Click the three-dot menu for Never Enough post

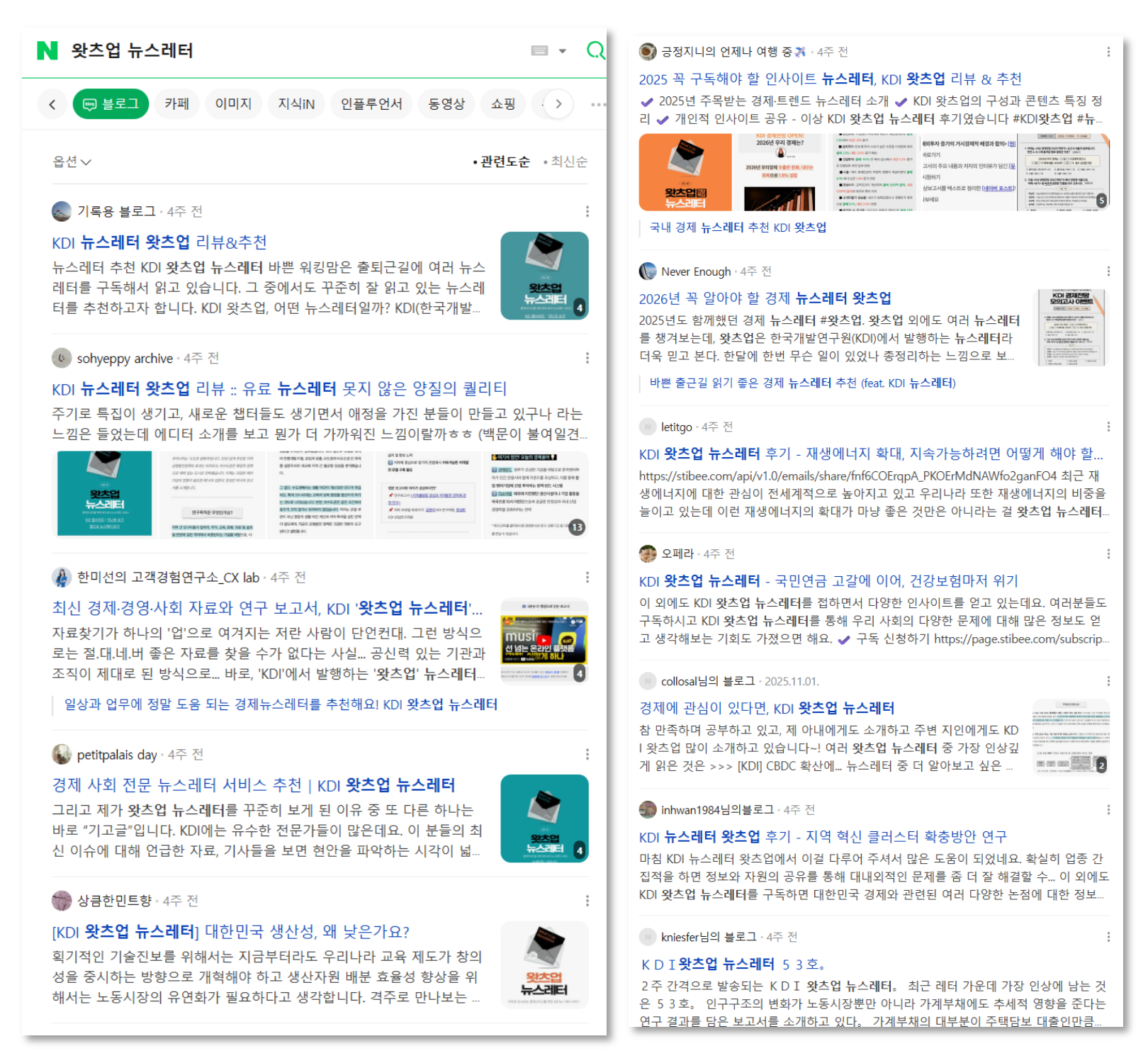pos(1108,271)
